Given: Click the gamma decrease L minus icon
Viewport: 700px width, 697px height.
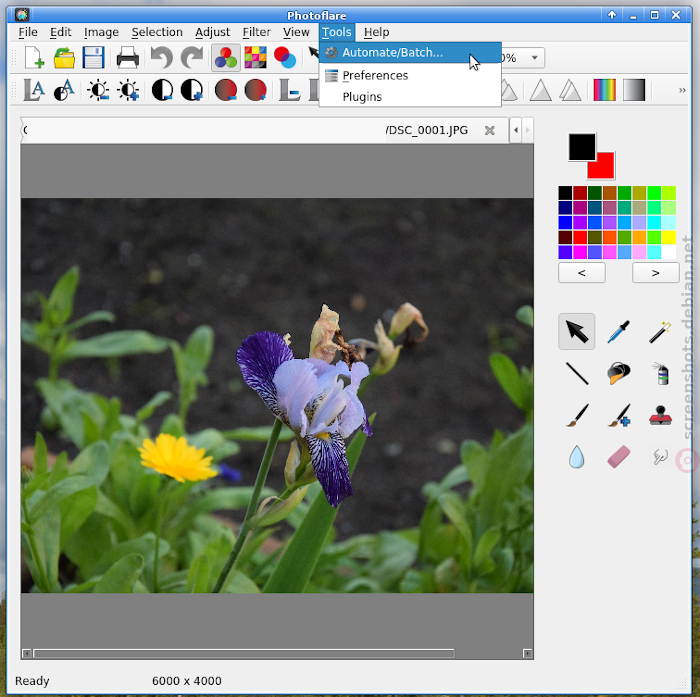Looking at the screenshot, I should (290, 90).
